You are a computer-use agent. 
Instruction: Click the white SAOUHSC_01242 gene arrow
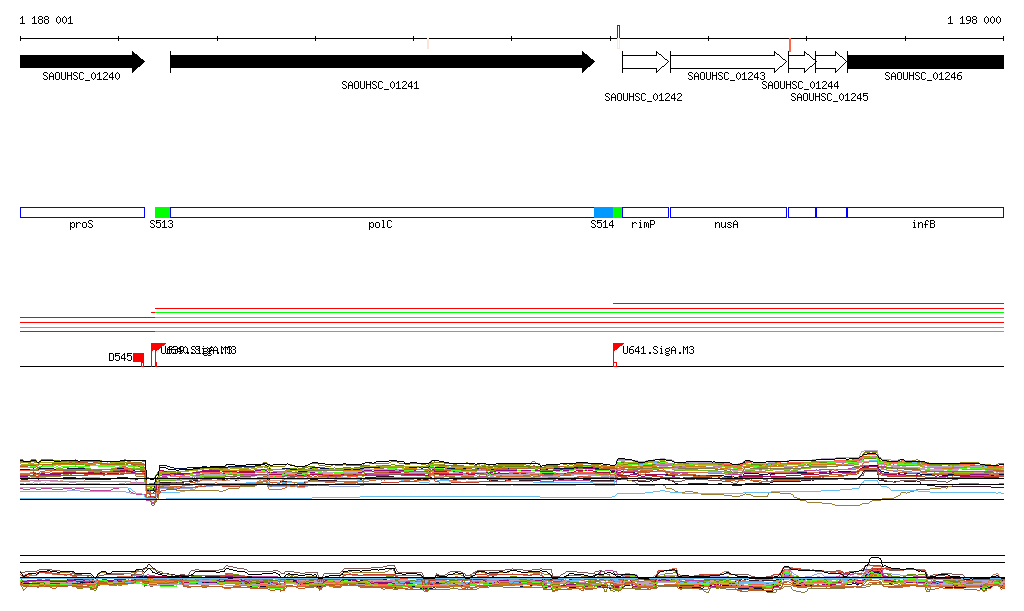click(x=645, y=62)
